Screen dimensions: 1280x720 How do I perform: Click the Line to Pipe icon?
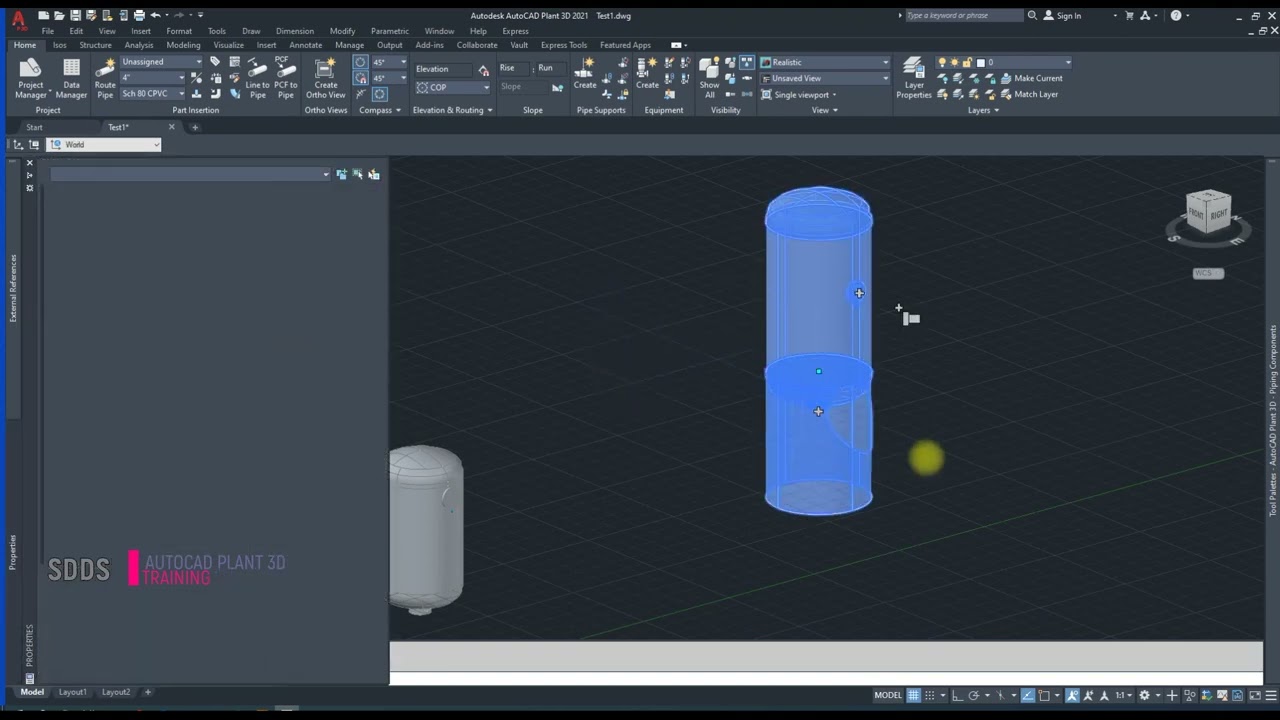(257, 78)
